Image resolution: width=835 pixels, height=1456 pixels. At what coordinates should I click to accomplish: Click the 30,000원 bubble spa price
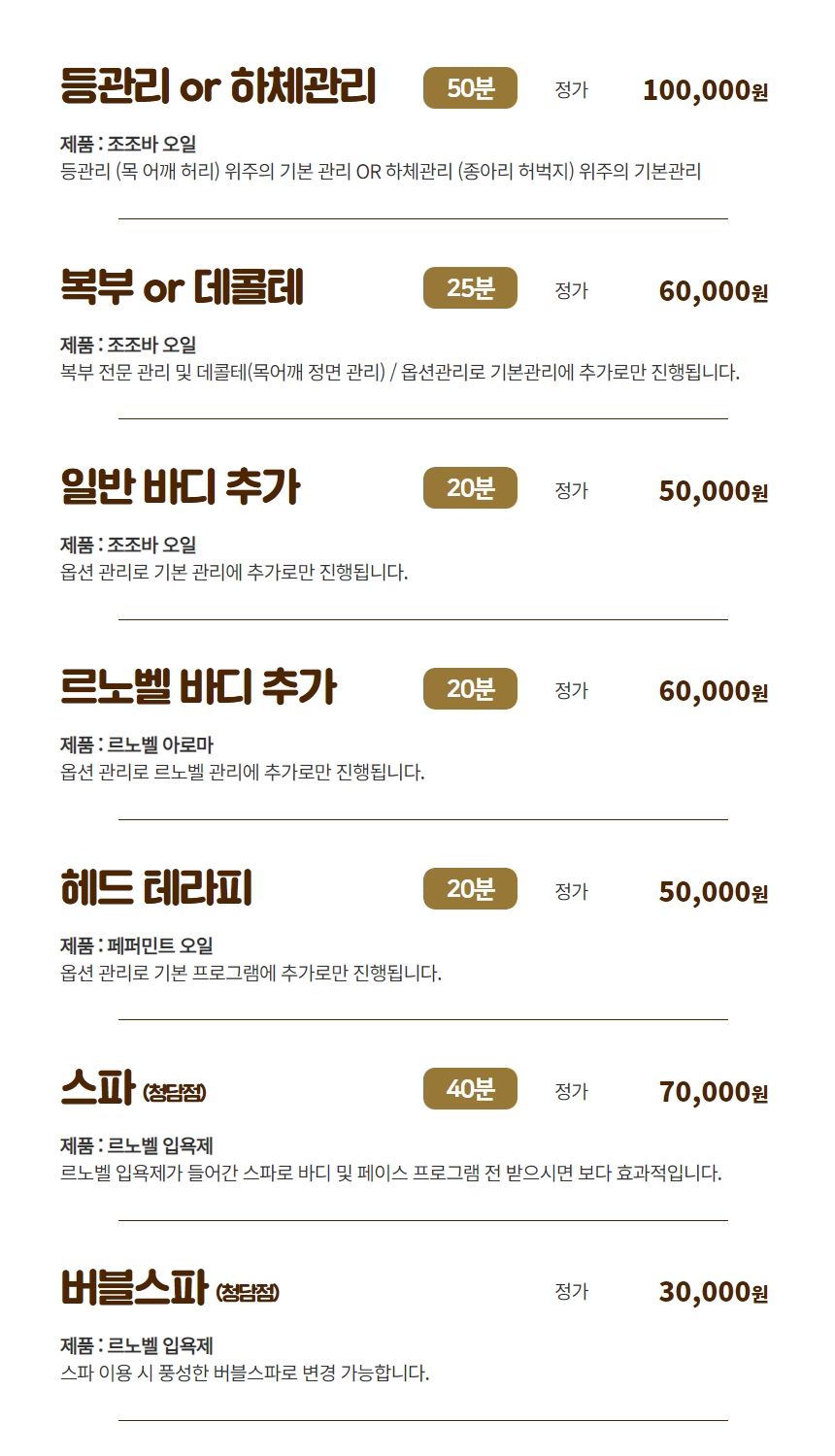point(714,1292)
